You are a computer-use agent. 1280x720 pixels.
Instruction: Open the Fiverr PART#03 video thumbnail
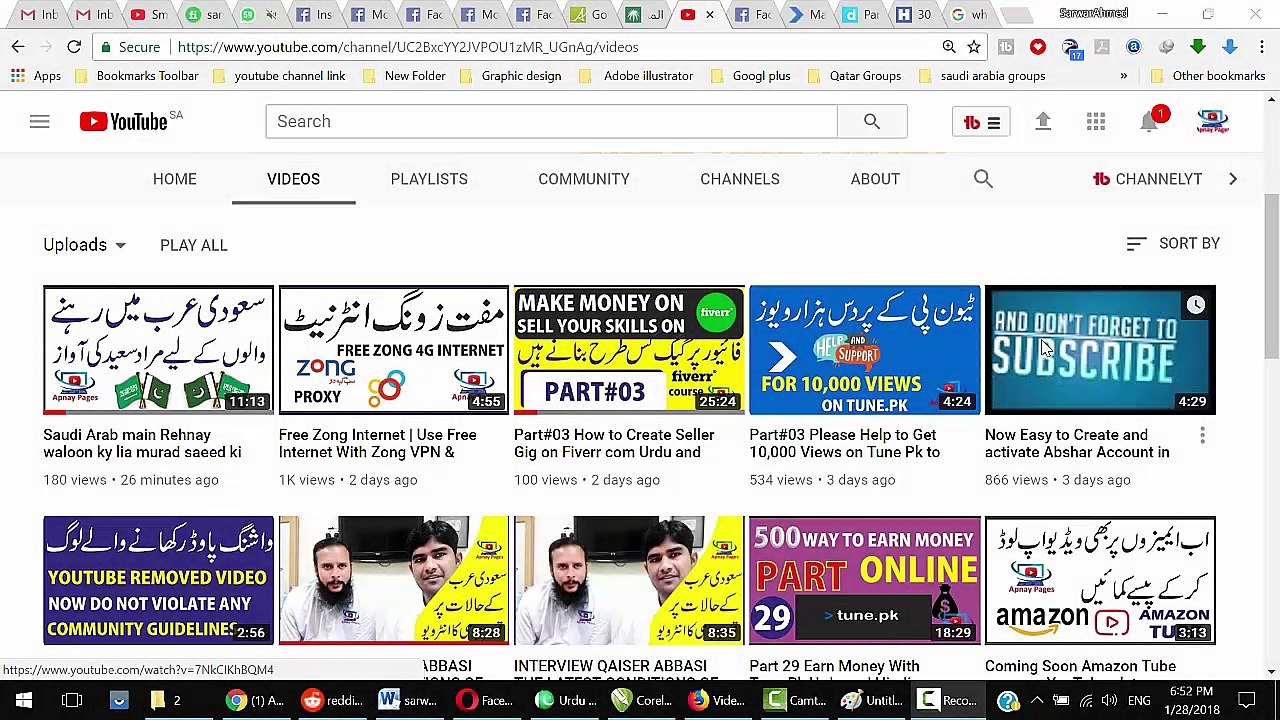[629, 350]
